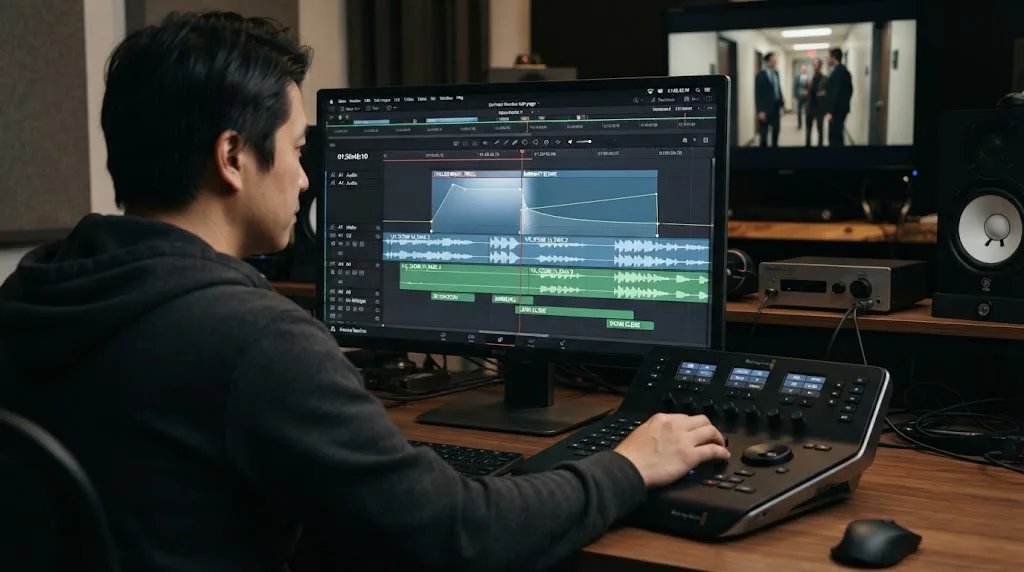Select the long green clip on third lower track
Screen dimensions: 1024x572
point(574,311)
